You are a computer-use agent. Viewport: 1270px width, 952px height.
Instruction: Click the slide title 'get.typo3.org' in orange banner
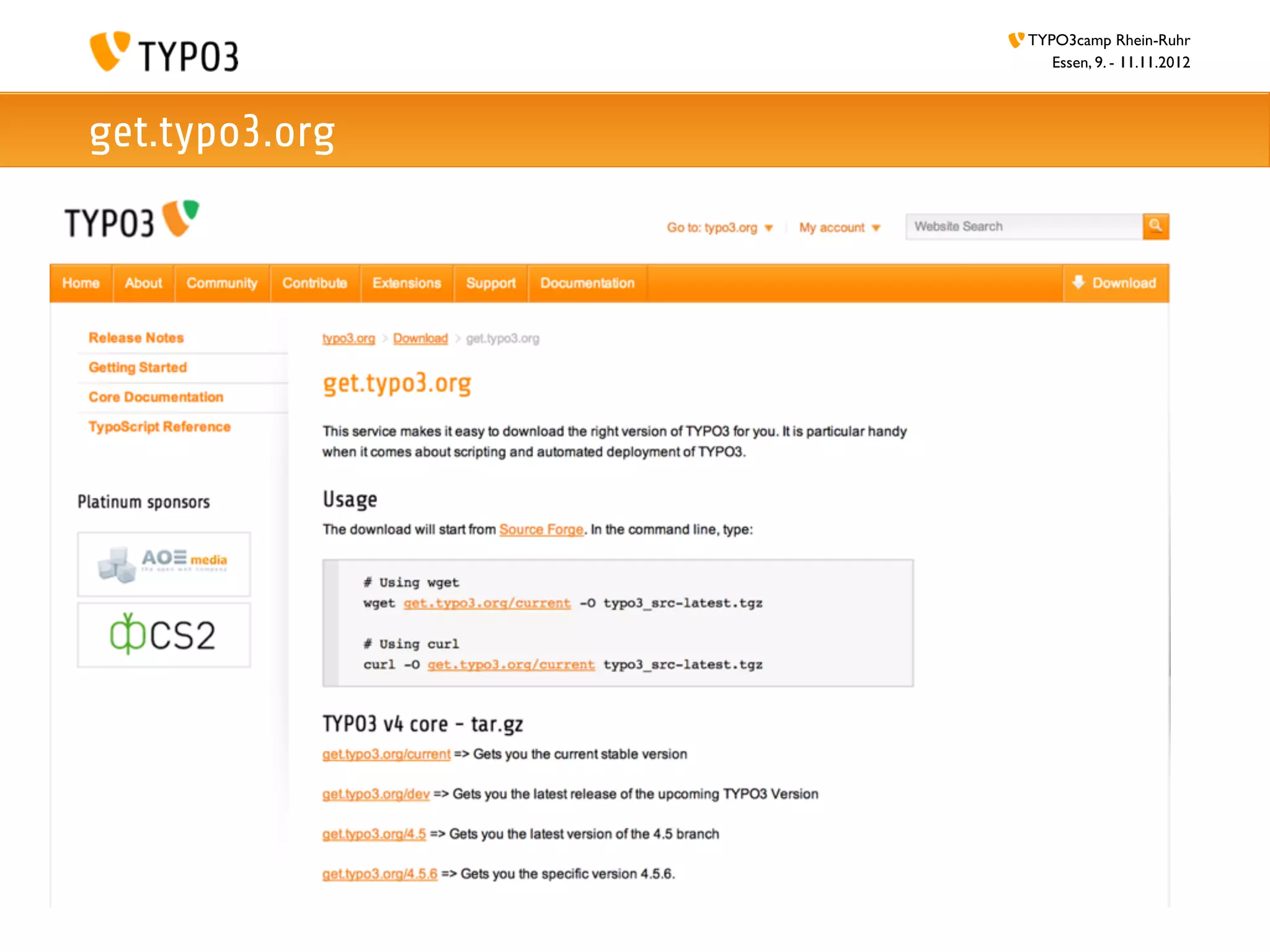[x=212, y=132]
